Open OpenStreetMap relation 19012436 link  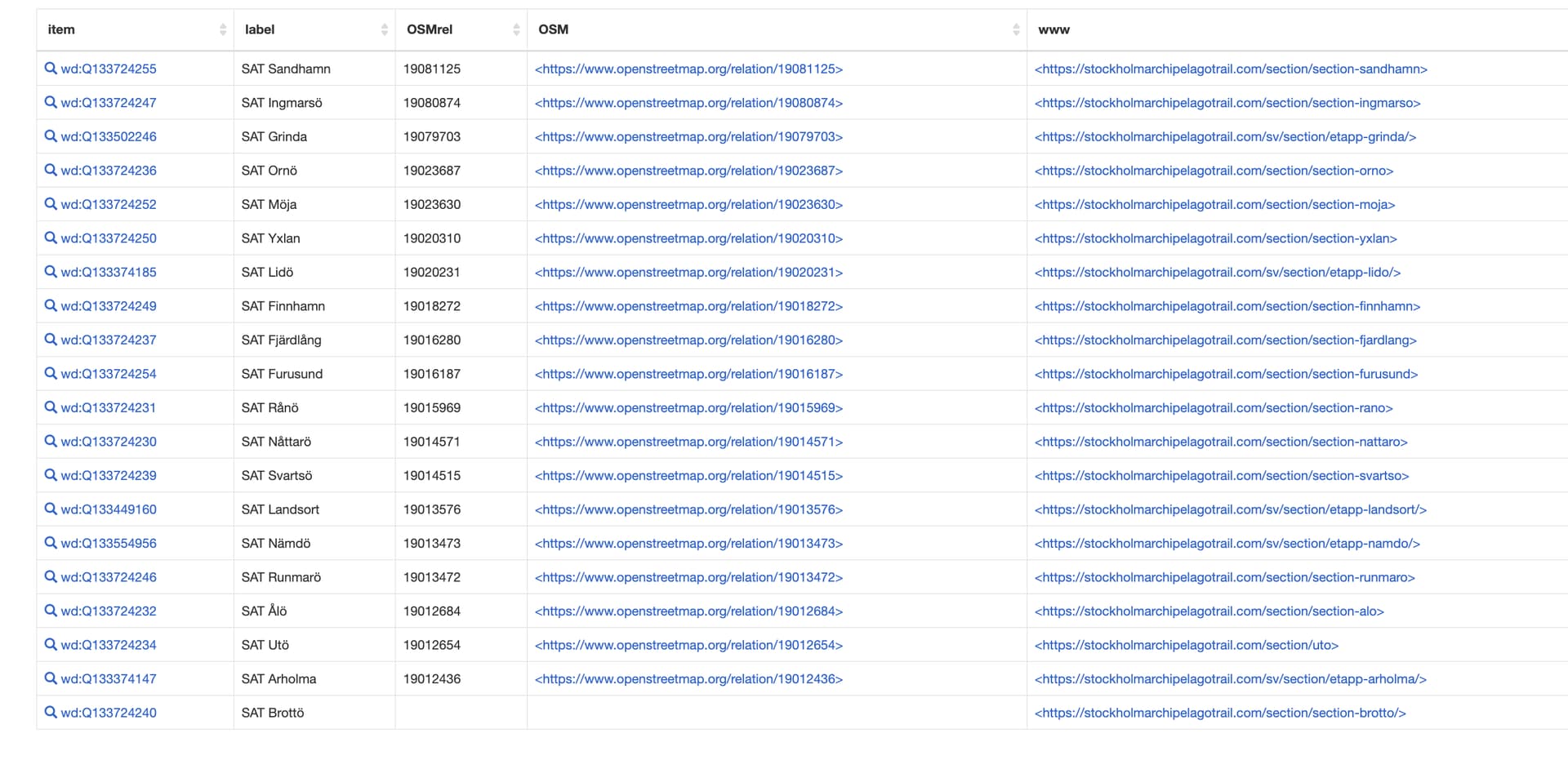pyautogui.click(x=688, y=678)
